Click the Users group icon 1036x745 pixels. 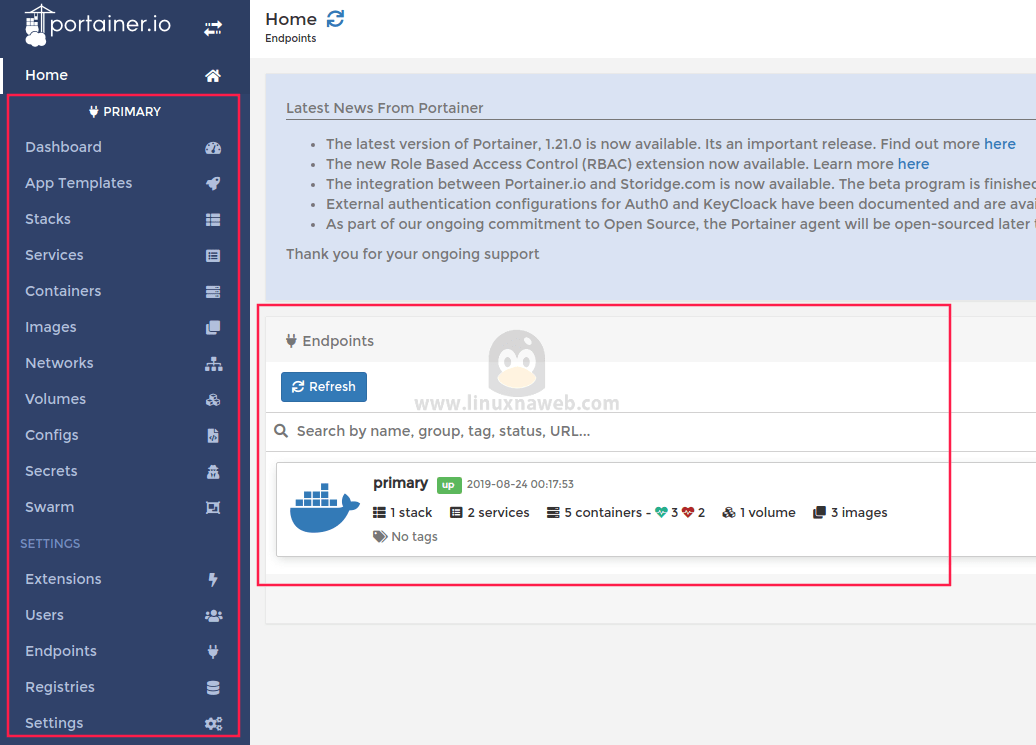pyautogui.click(x=213, y=616)
